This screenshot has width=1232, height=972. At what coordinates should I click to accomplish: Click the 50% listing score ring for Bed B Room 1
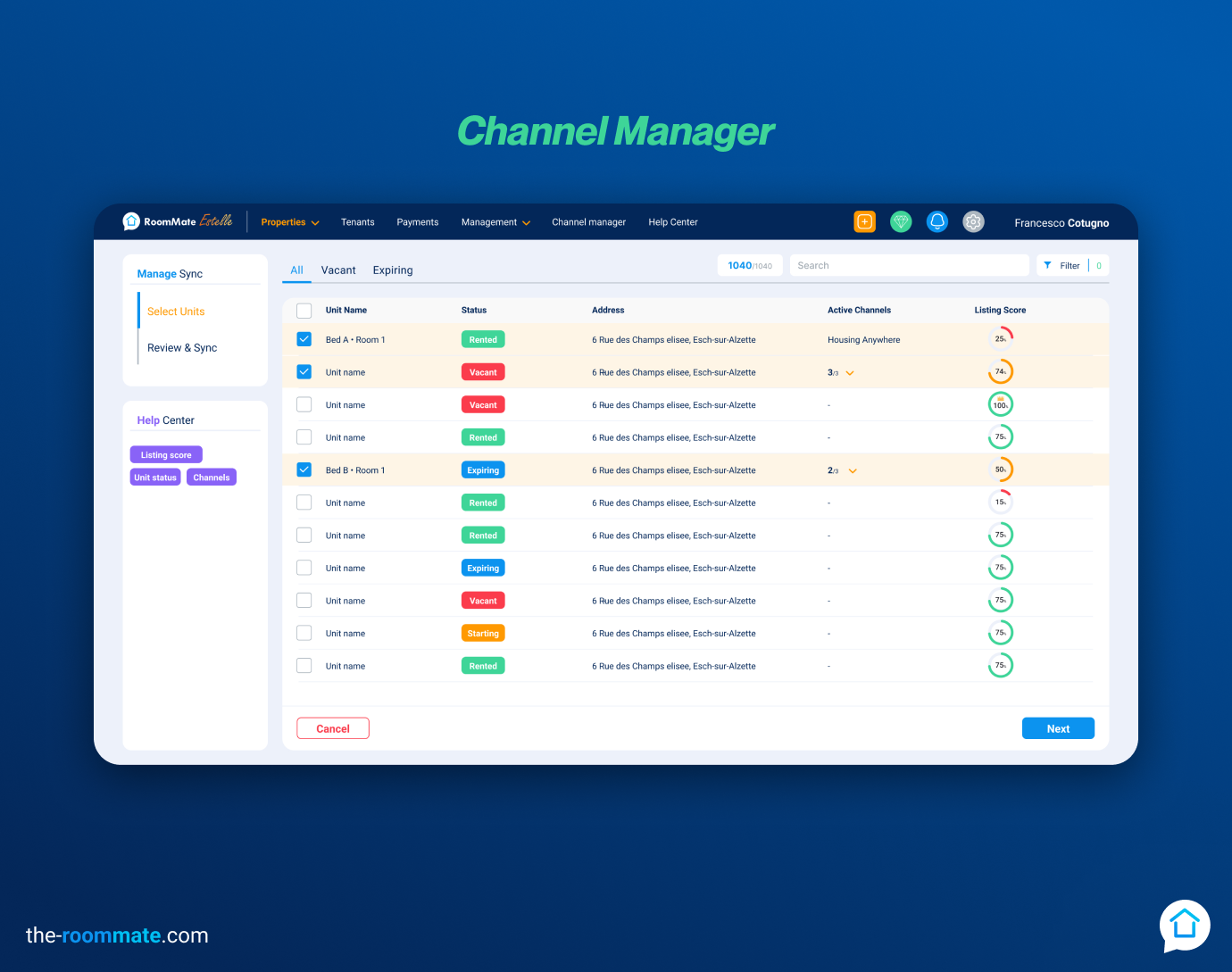point(1001,469)
